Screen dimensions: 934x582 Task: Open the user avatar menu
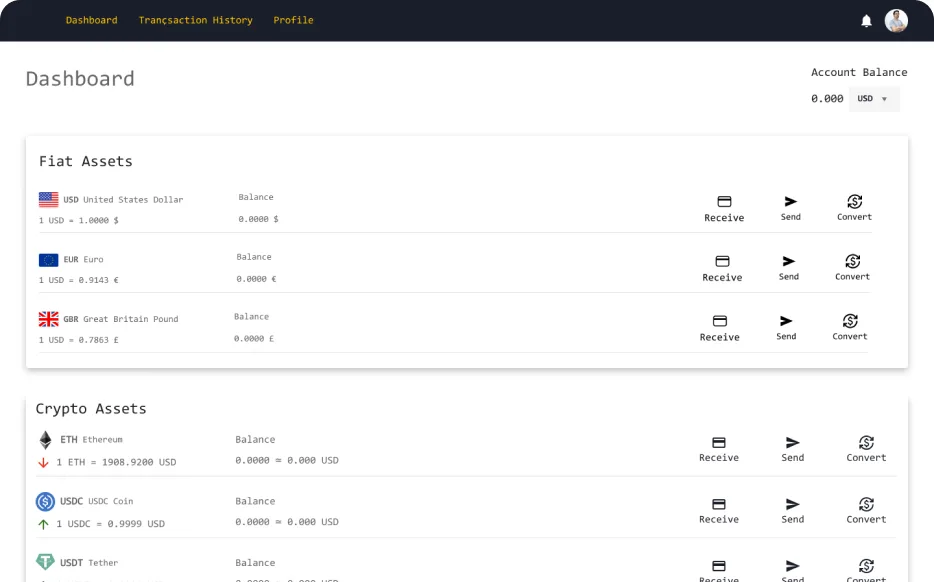896,21
